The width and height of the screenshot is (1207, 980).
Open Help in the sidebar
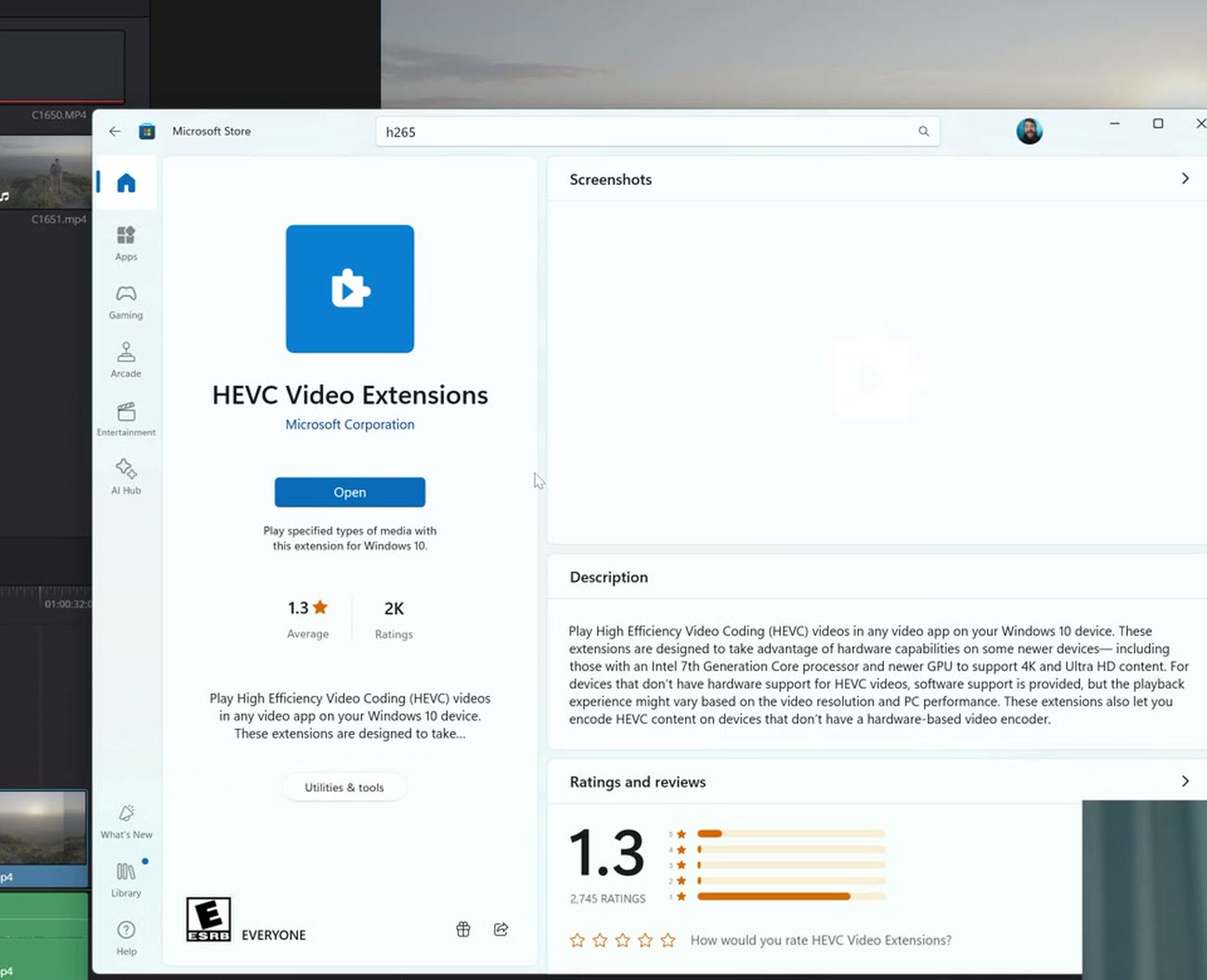pos(126,937)
